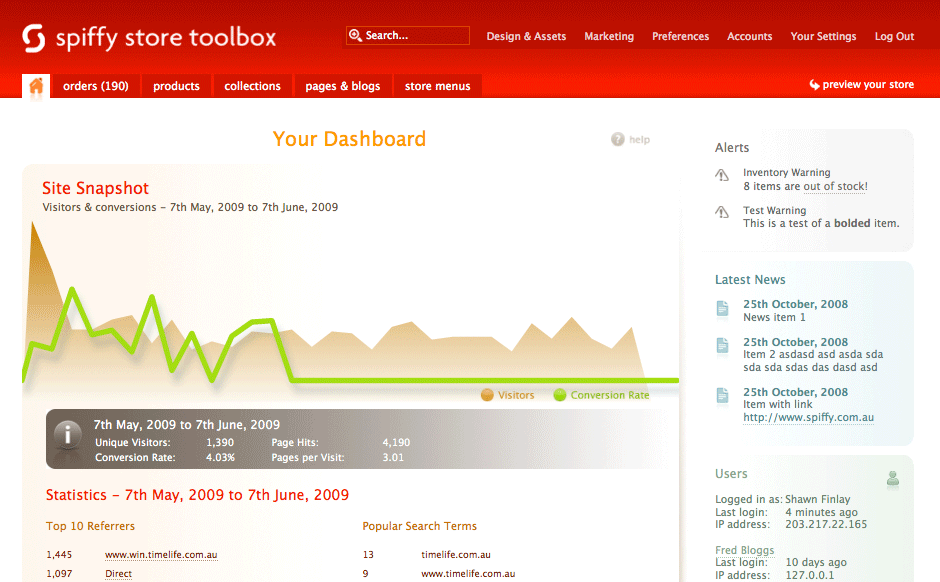This screenshot has width=940, height=582.
Task: Switch to the collections tab
Action: coord(252,86)
